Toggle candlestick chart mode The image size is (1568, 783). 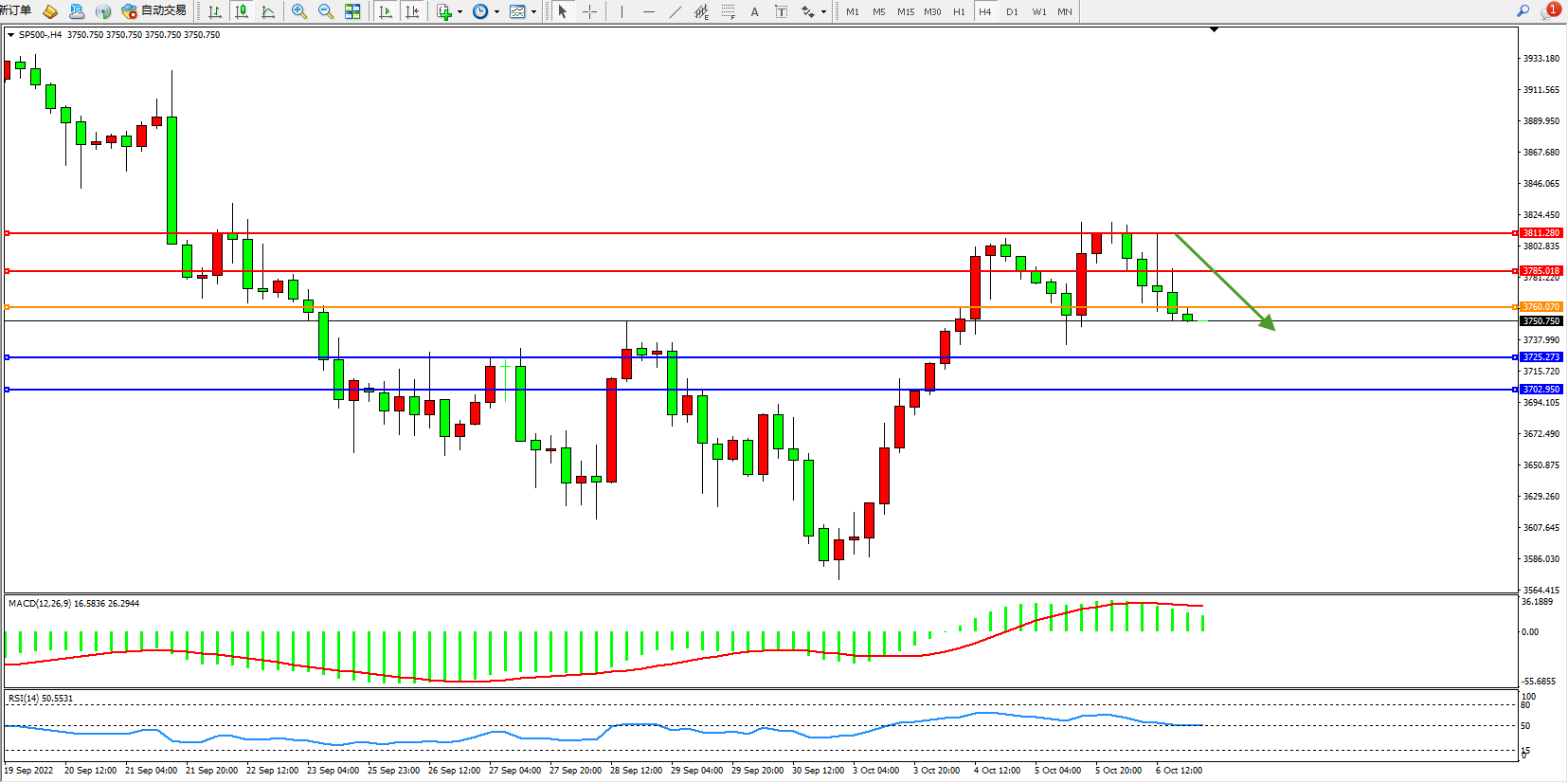click(x=242, y=11)
